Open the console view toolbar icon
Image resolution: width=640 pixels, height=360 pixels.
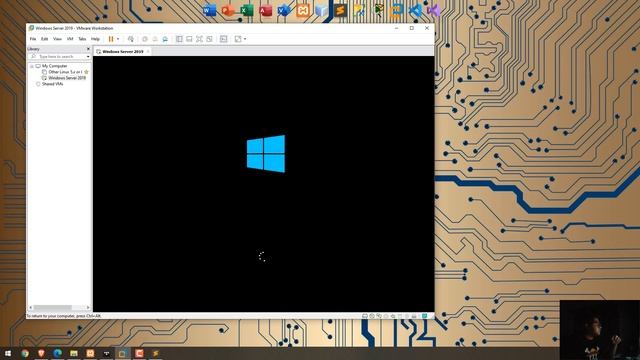coord(223,39)
